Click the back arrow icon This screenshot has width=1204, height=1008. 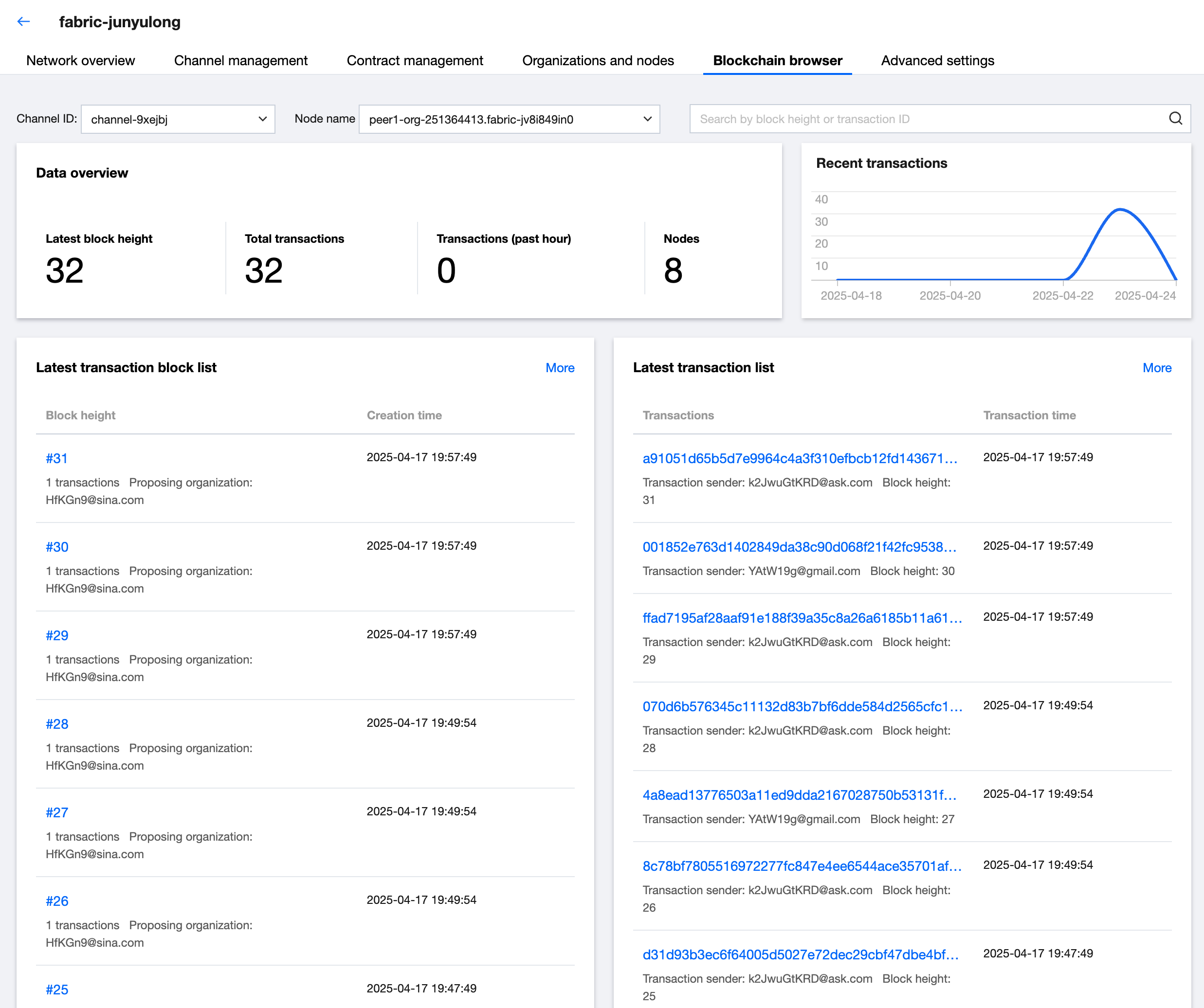(23, 22)
